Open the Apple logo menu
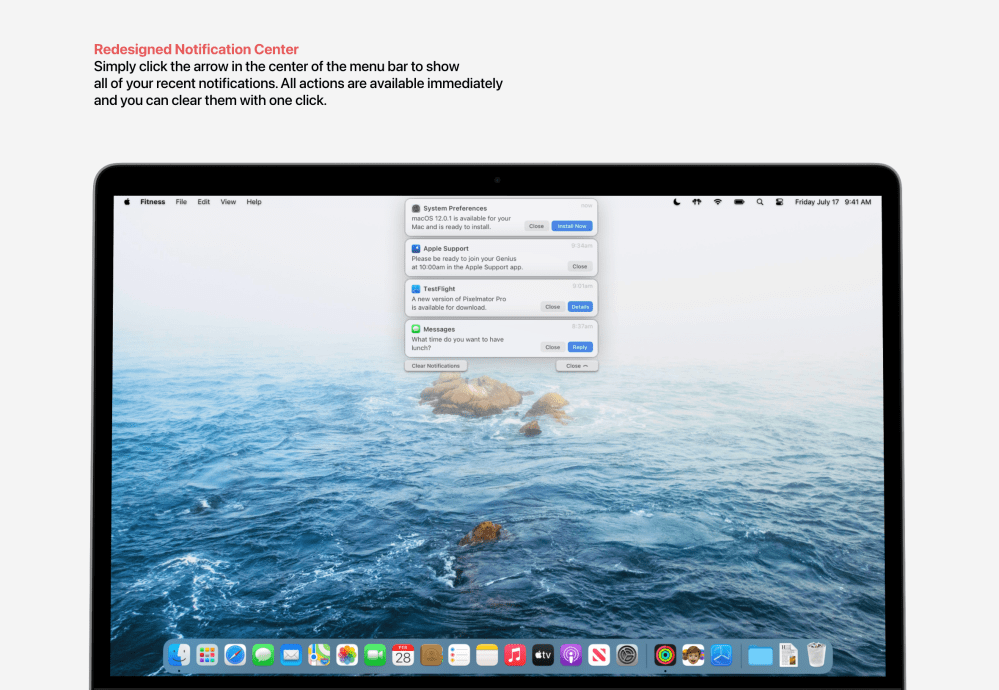This screenshot has width=999, height=690. (127, 202)
